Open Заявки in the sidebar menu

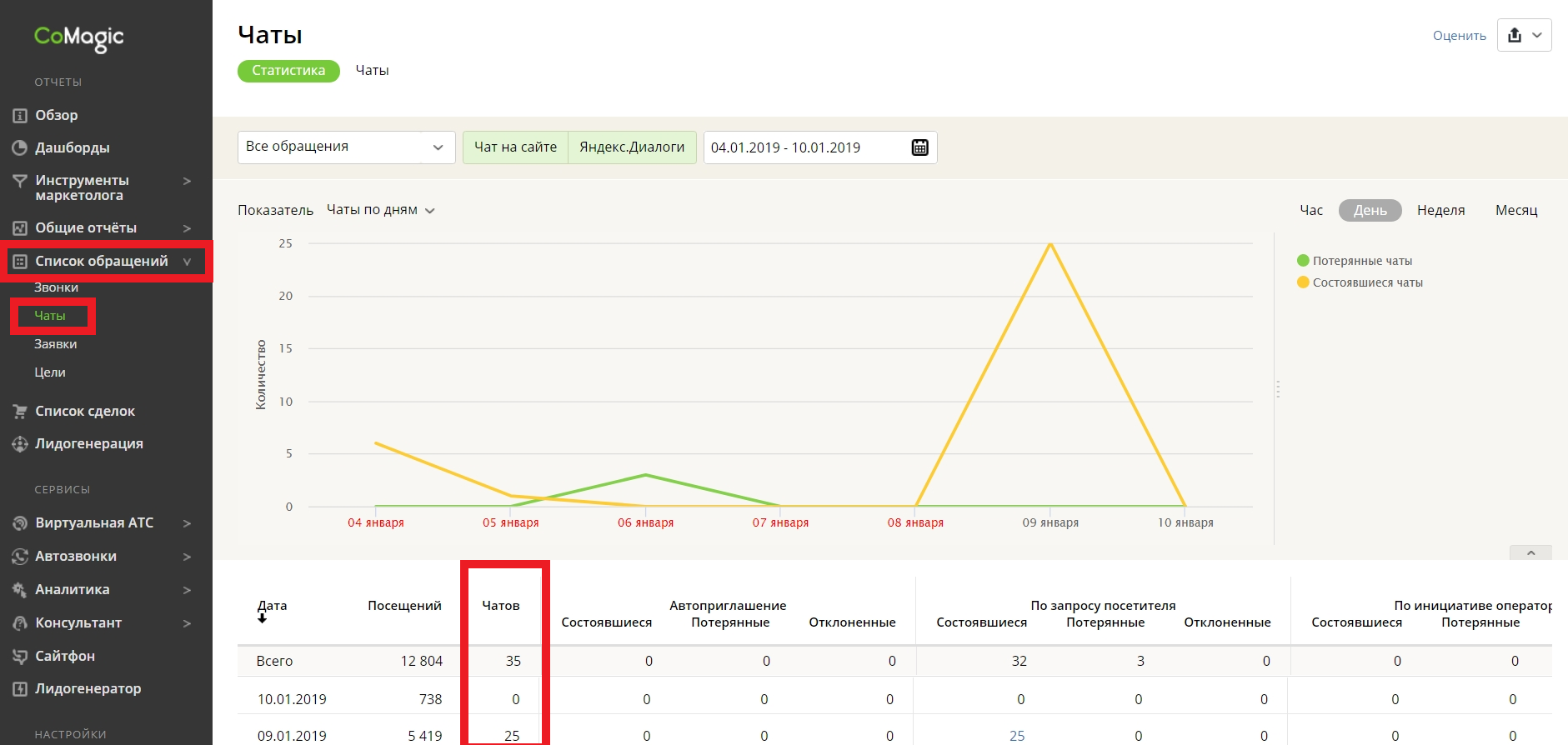[56, 344]
